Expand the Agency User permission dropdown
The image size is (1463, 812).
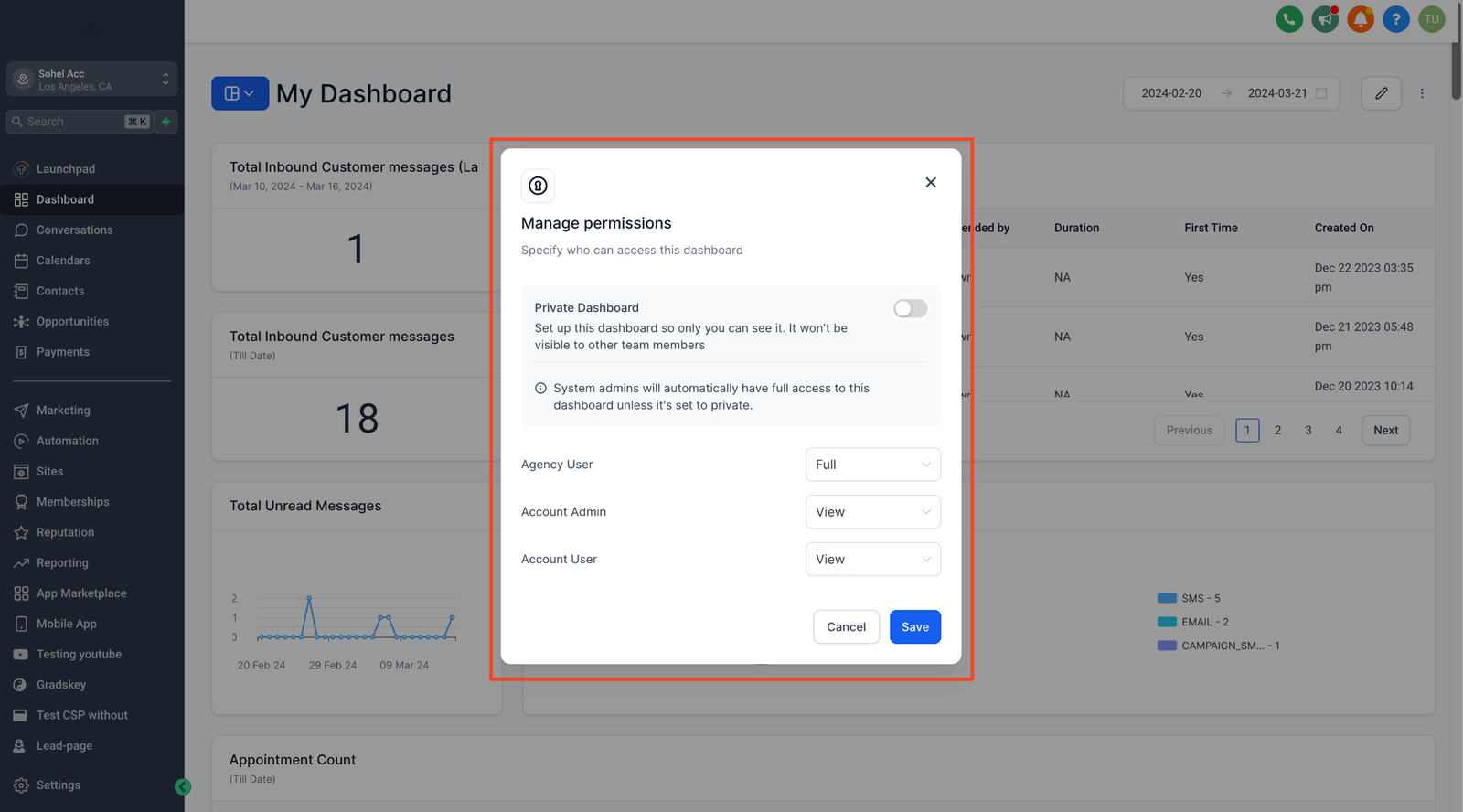(x=872, y=465)
